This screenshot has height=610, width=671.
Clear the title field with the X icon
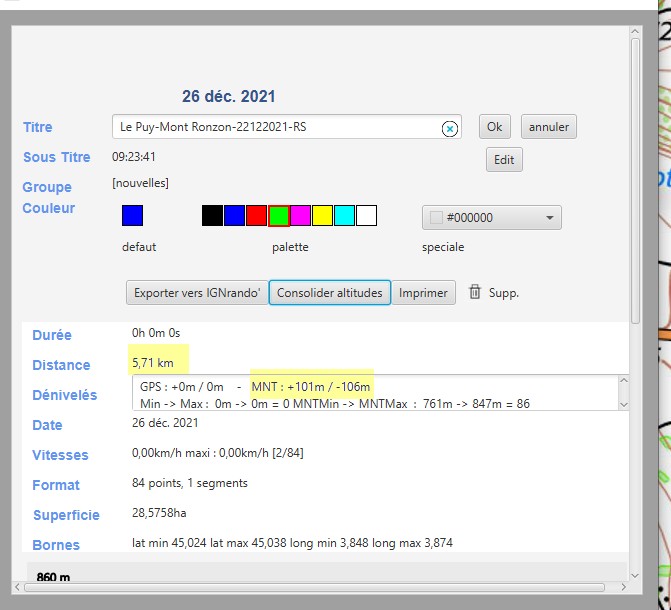coord(450,128)
